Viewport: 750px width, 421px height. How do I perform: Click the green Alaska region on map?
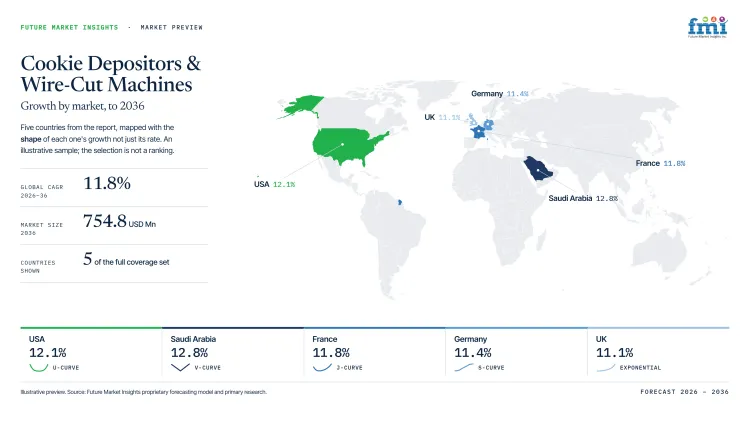(x=301, y=106)
